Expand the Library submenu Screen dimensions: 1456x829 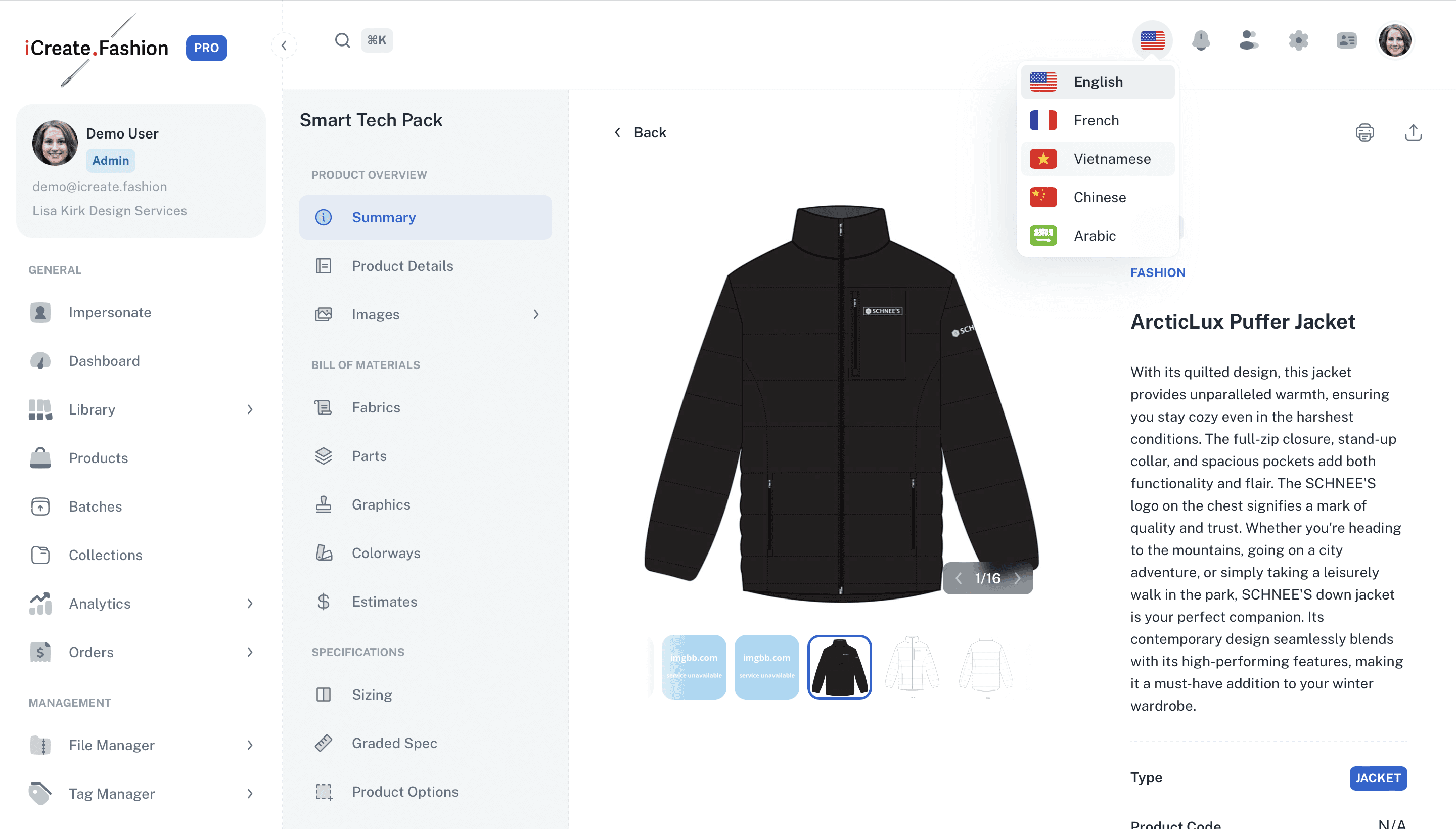pyautogui.click(x=249, y=409)
